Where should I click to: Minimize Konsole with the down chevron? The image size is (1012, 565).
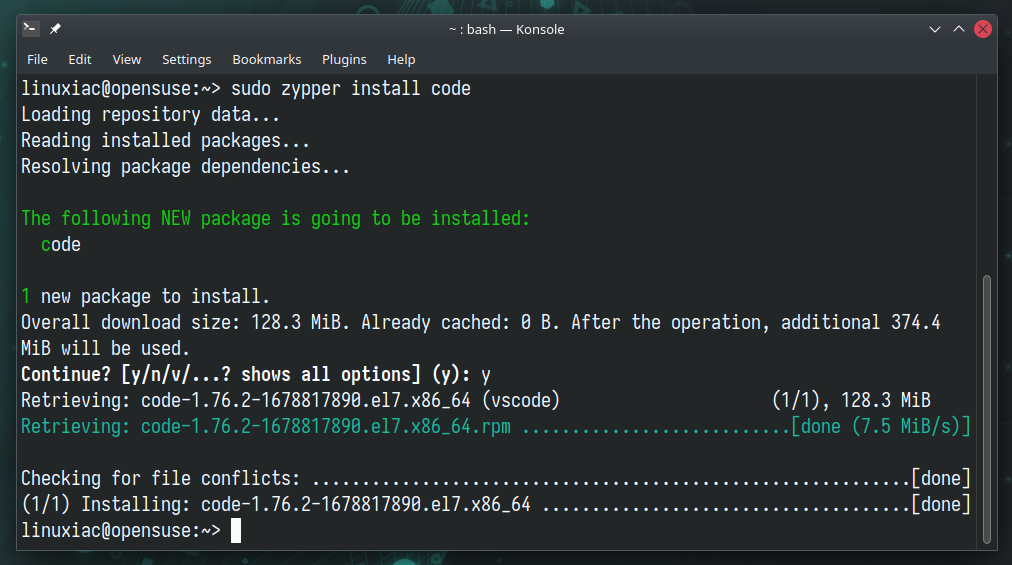935,29
